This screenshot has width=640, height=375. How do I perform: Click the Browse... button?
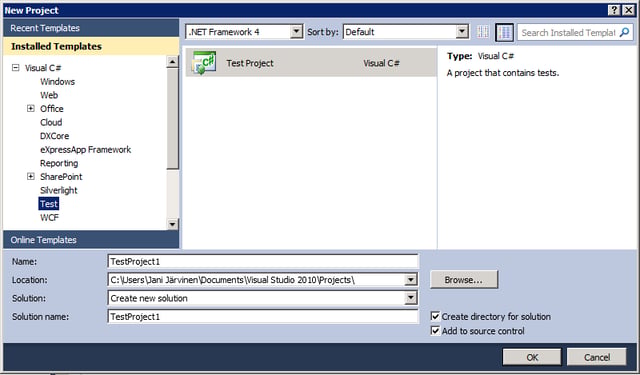point(464,280)
